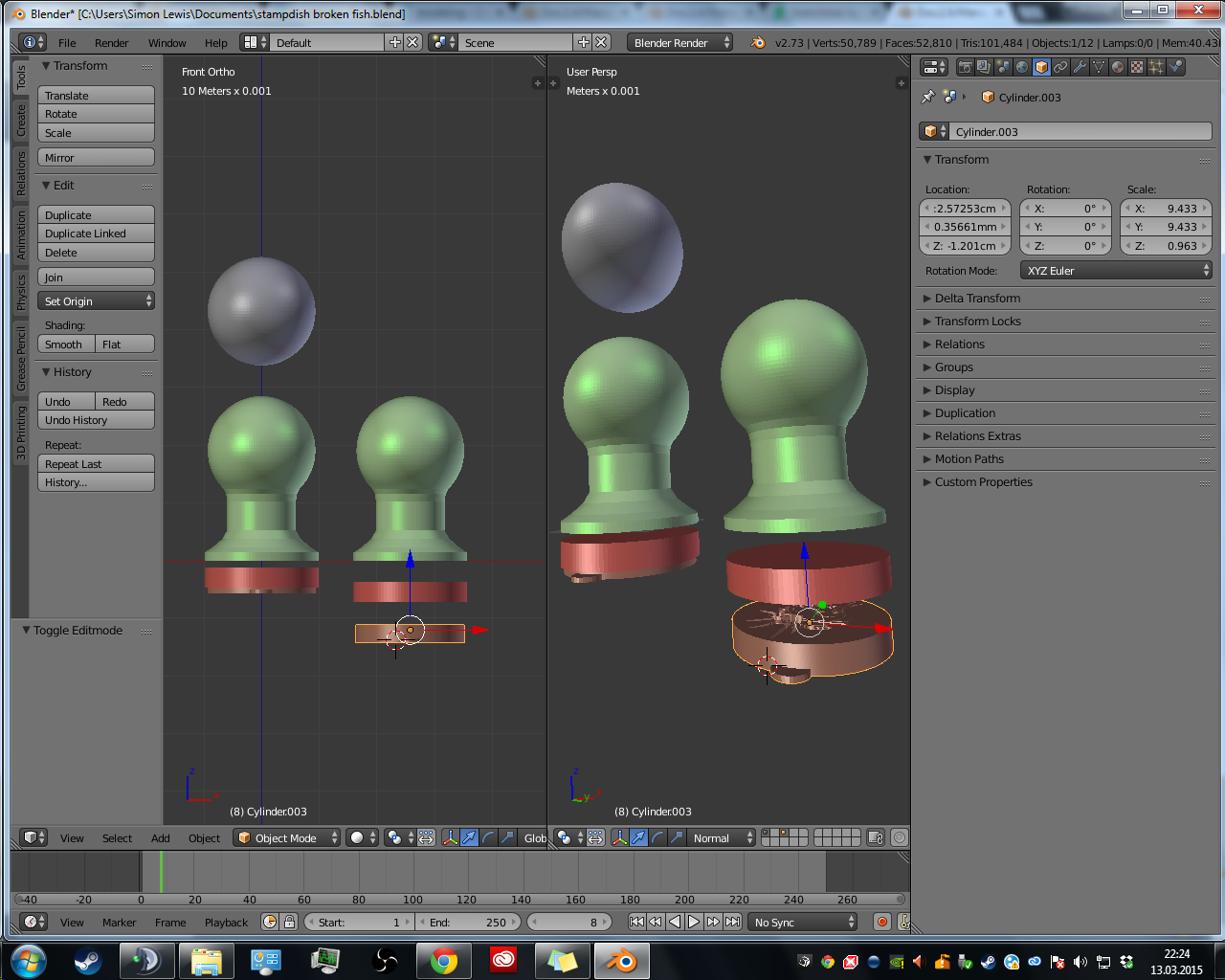Viewport: 1225px width, 980px height.
Task: Open Google Chrome from the taskbar
Action: 443,961
